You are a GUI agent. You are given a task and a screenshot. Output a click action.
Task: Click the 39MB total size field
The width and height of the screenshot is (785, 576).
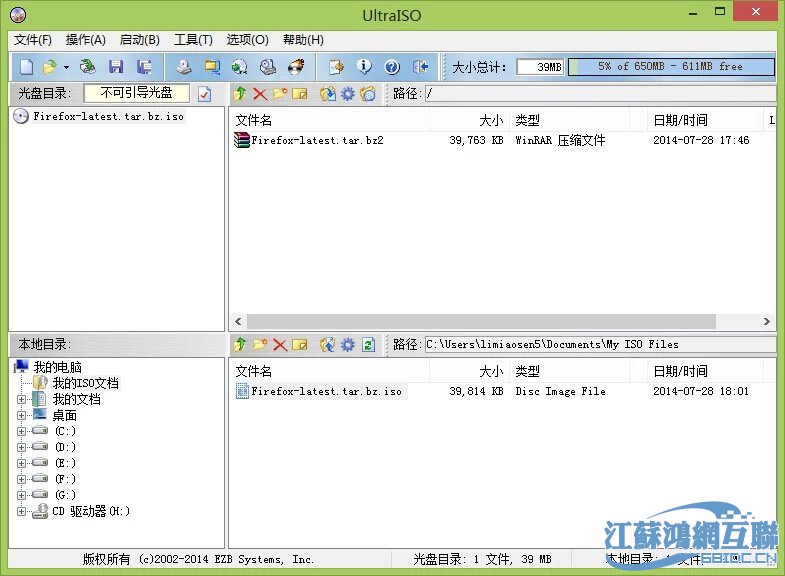[541, 67]
